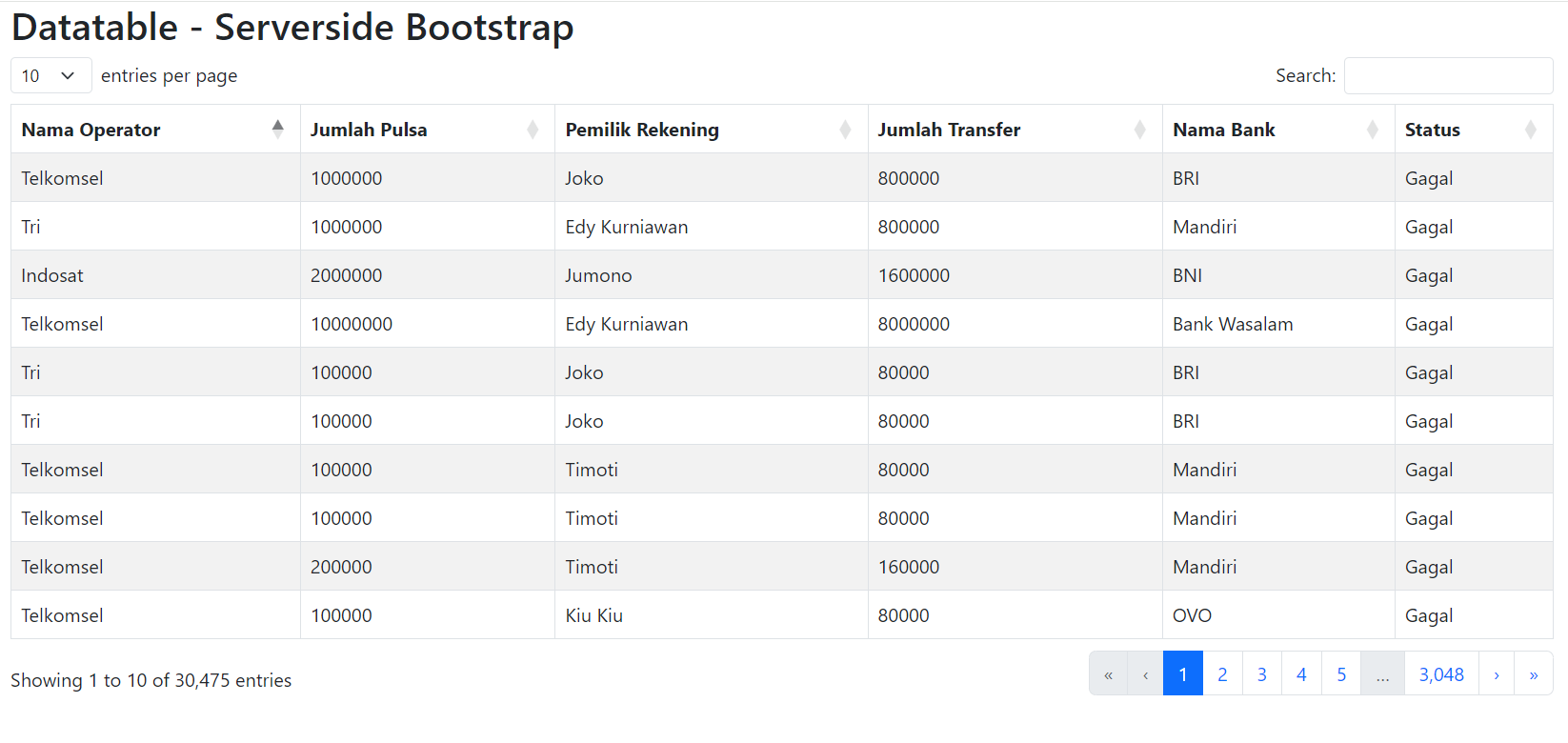Click the Jumlah Pulsa header text
Image resolution: width=1568 pixels, height=743 pixels.
369,130
